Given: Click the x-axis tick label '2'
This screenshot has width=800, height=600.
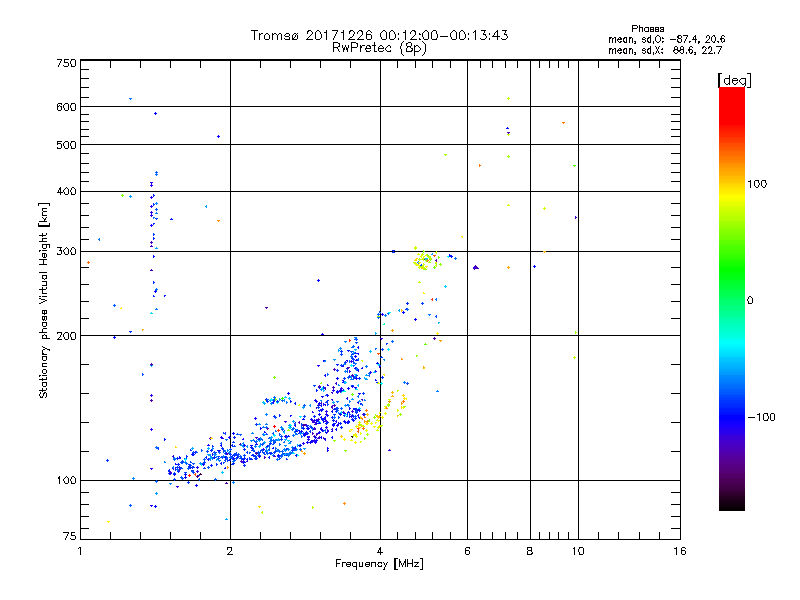Looking at the screenshot, I should pos(230,551).
